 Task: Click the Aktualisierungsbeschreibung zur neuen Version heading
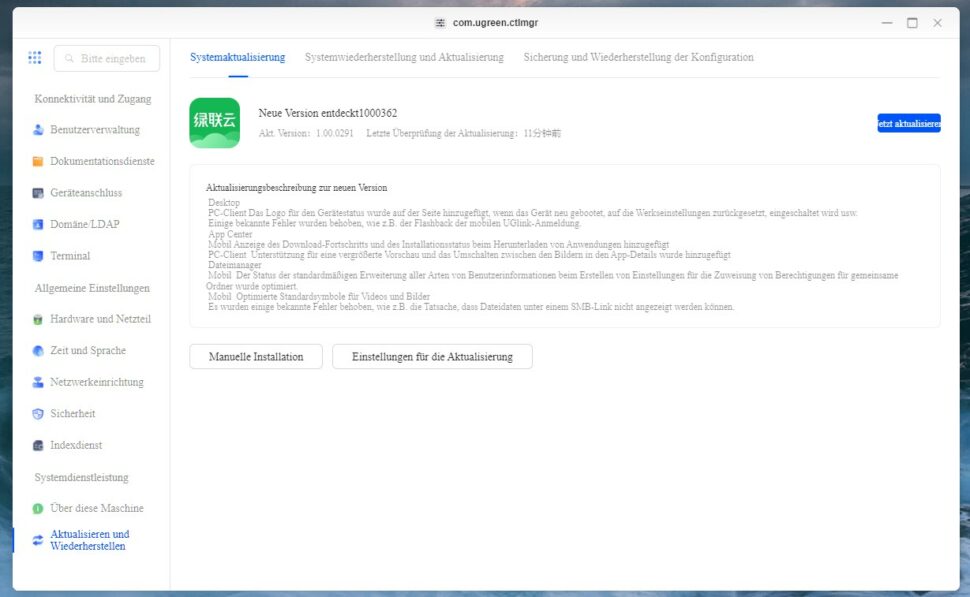point(296,187)
